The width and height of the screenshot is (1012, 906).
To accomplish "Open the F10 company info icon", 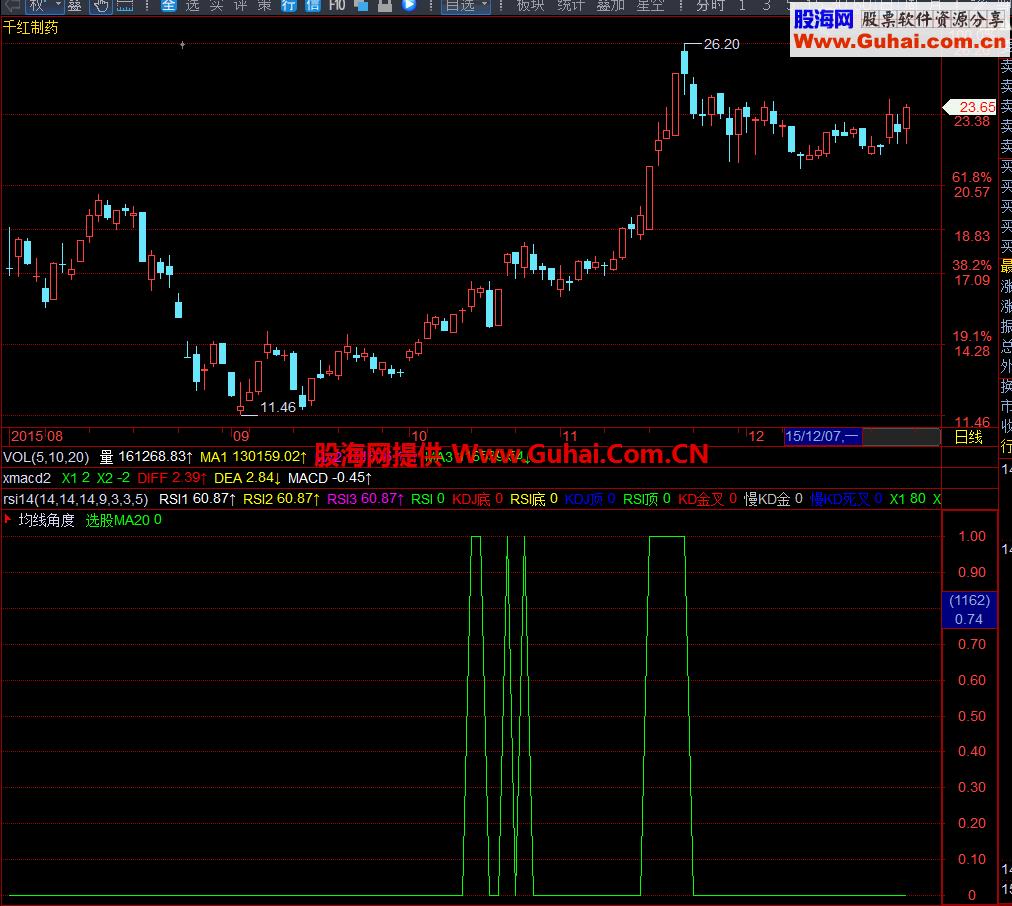I will 337,6.
